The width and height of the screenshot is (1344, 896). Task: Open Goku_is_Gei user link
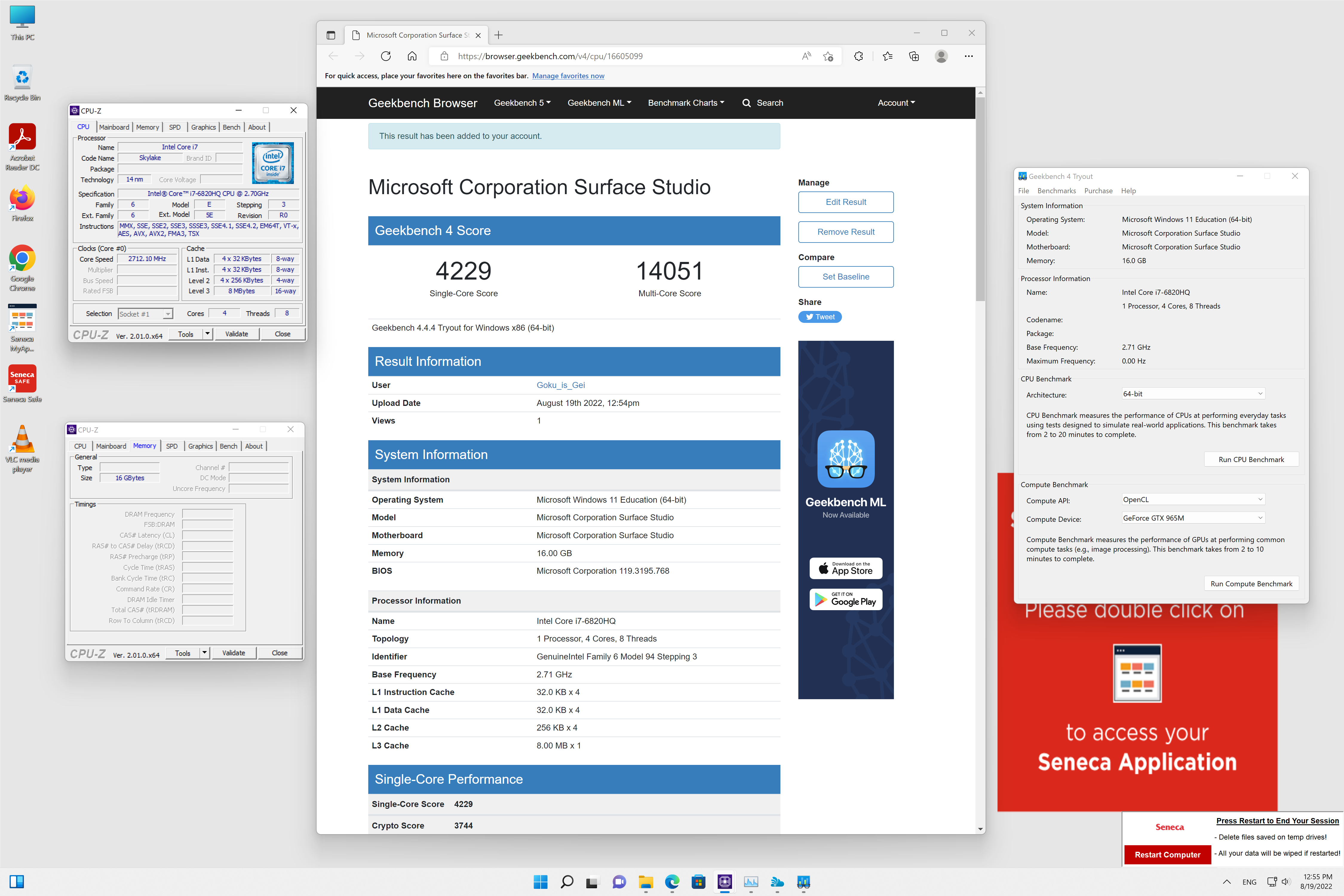[x=561, y=385]
